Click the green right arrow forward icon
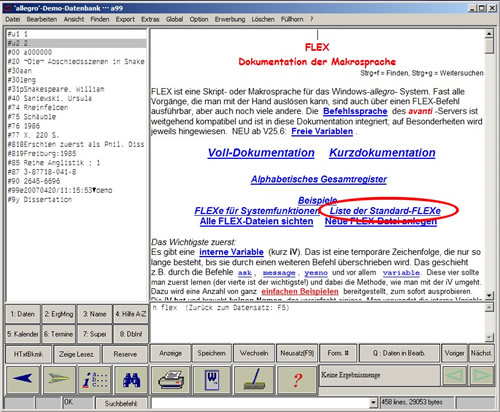Screen dimensions: 500x412 click(x=59, y=379)
